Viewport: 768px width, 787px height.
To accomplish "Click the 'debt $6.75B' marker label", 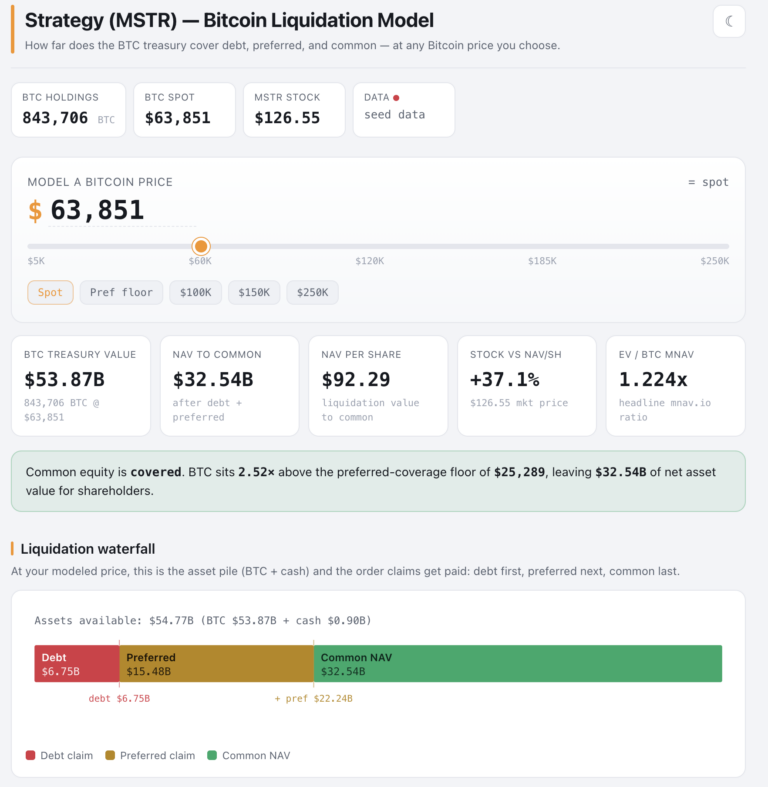I will 119,699.
